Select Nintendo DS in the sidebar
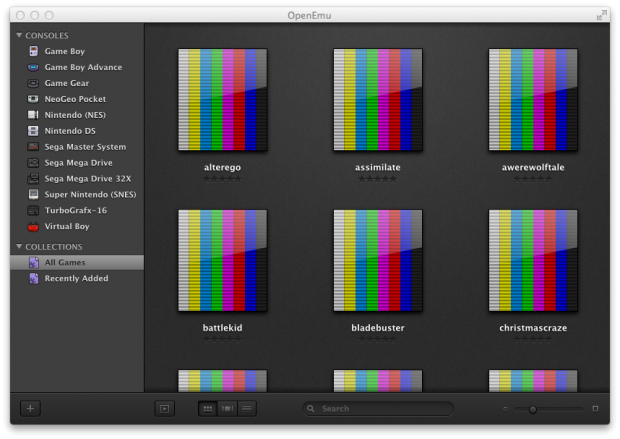The image size is (620, 439). click(70, 131)
